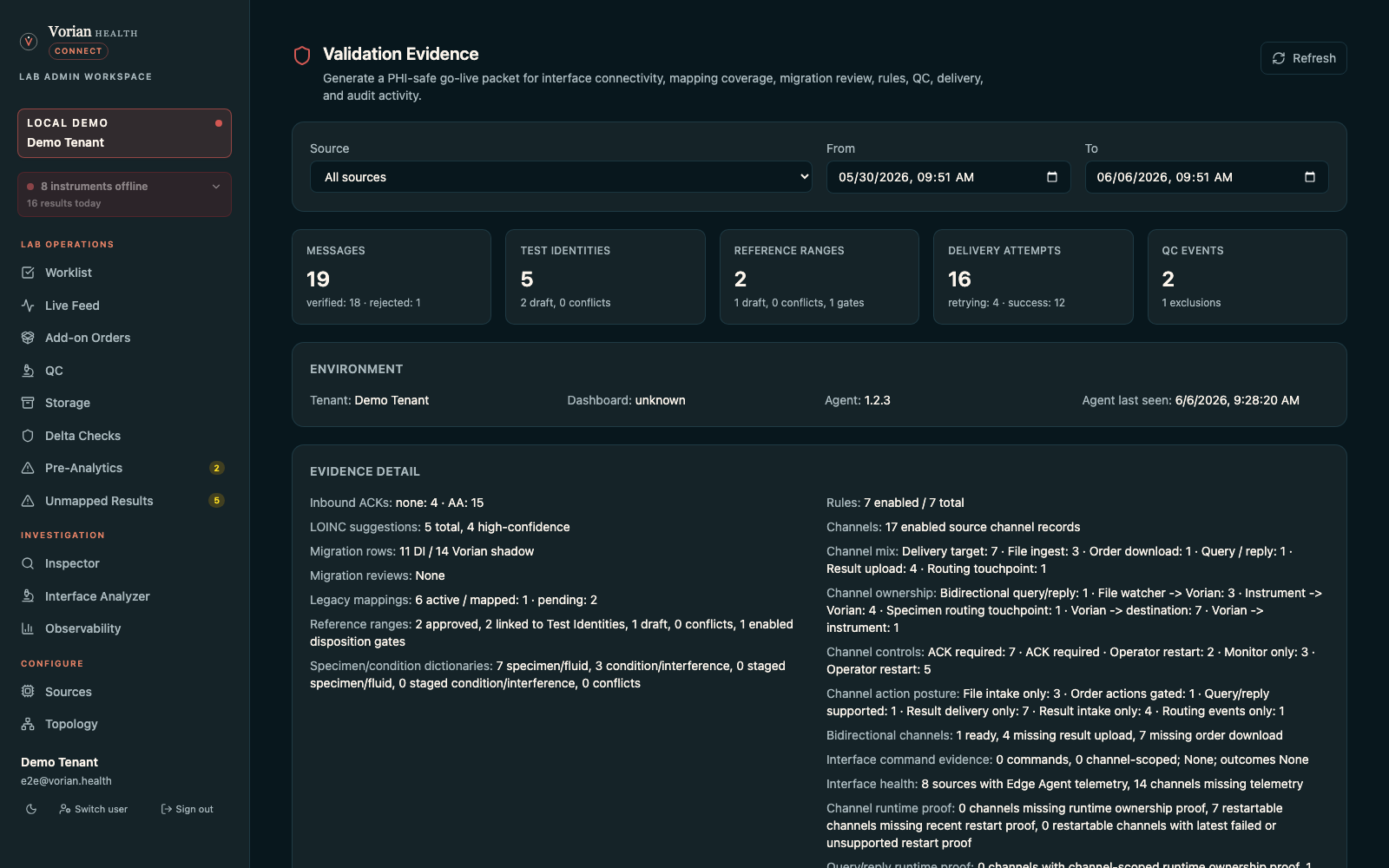Open Live Feed pulse icon
This screenshot has width=1389, height=868.
pyautogui.click(x=28, y=306)
